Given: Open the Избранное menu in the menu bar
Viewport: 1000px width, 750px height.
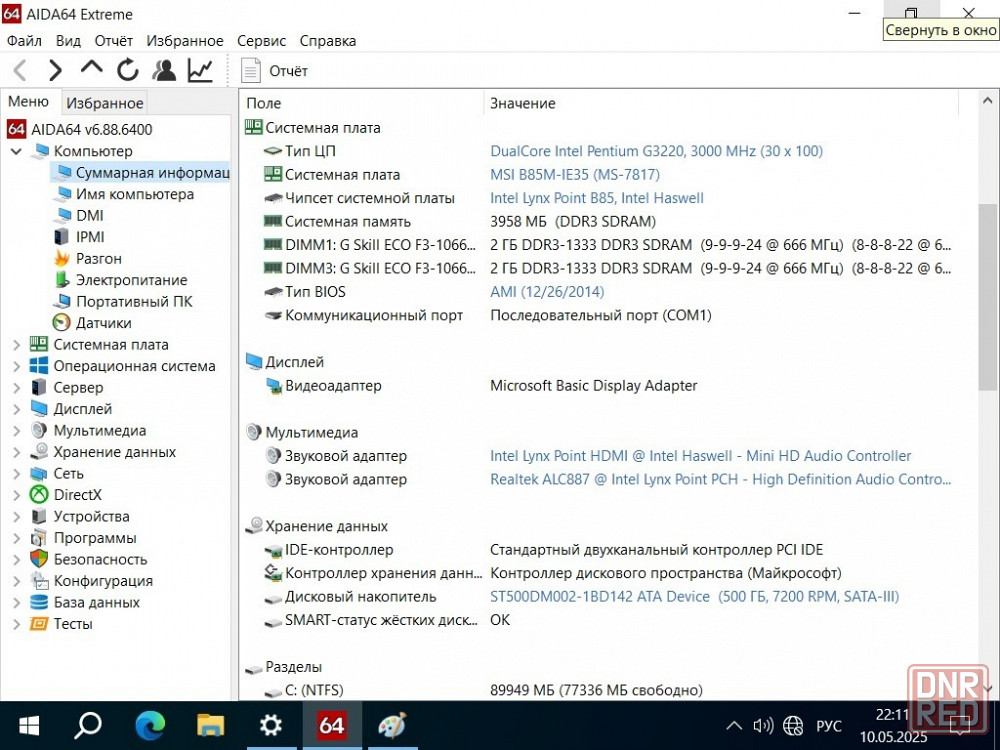Looking at the screenshot, I should point(185,41).
